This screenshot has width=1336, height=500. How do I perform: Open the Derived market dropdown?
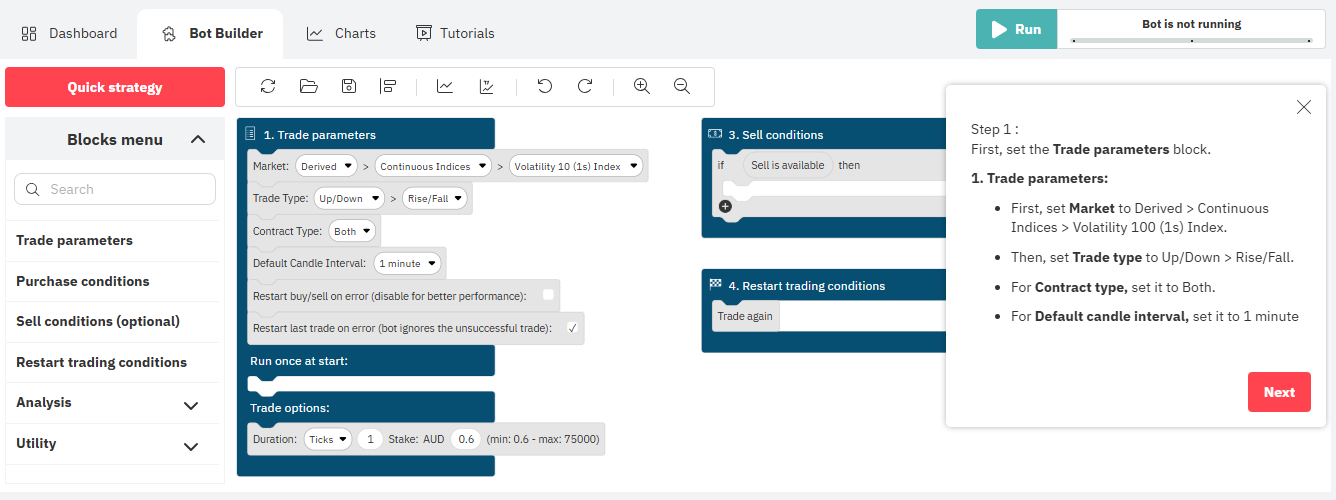[x=327, y=166]
